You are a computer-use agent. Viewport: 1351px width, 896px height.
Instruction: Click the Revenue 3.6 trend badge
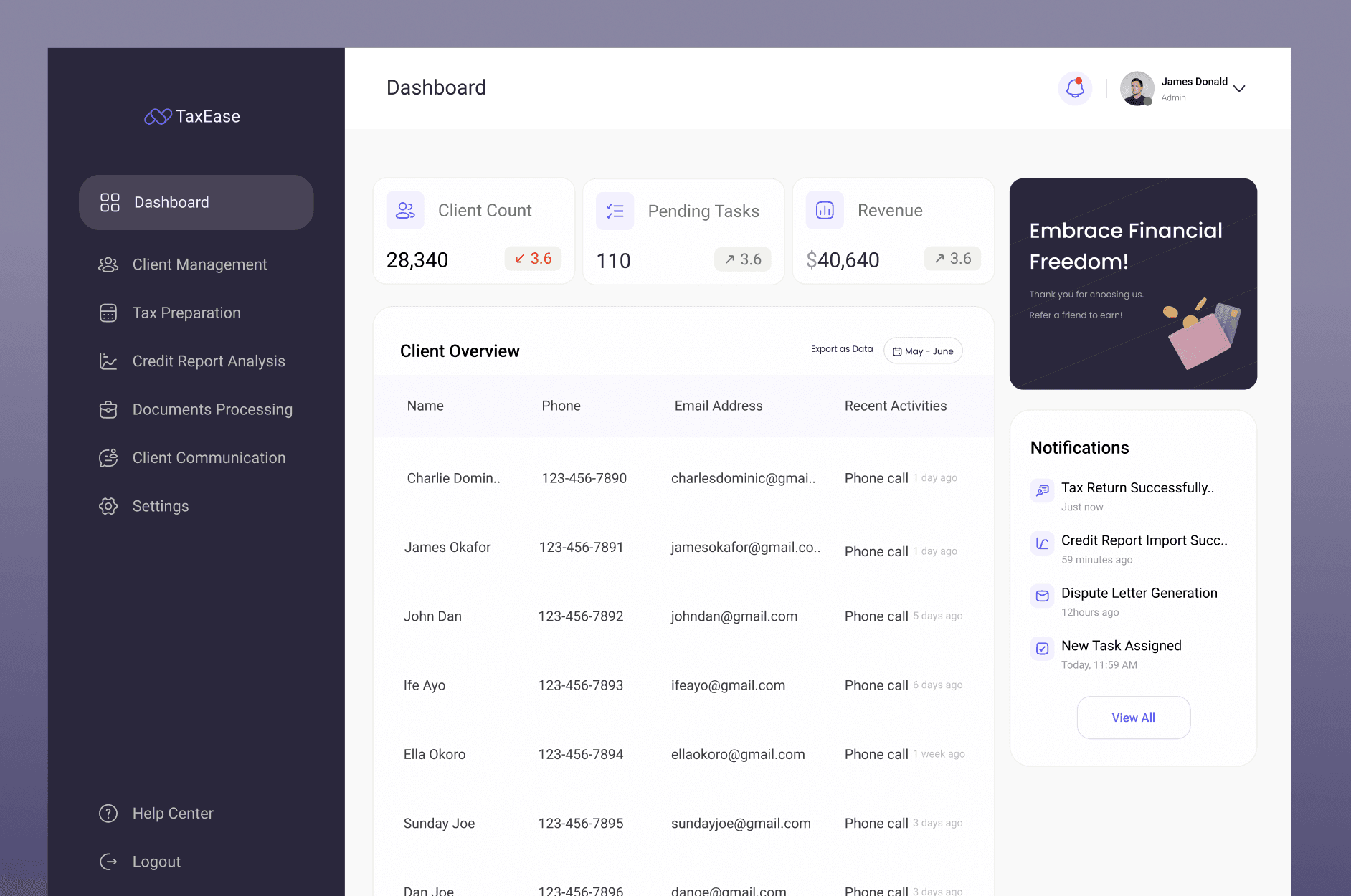(x=952, y=259)
